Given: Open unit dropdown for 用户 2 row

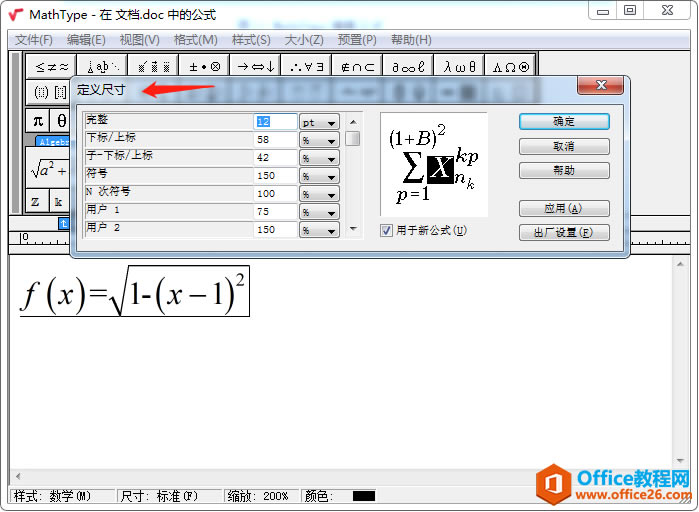Looking at the screenshot, I should 319,230.
